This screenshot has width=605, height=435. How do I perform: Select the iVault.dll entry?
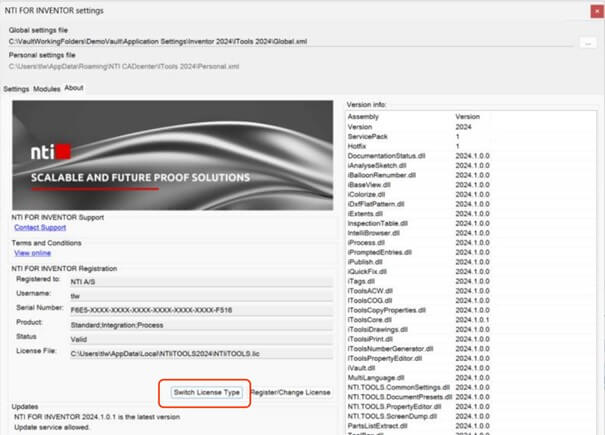tap(471, 368)
